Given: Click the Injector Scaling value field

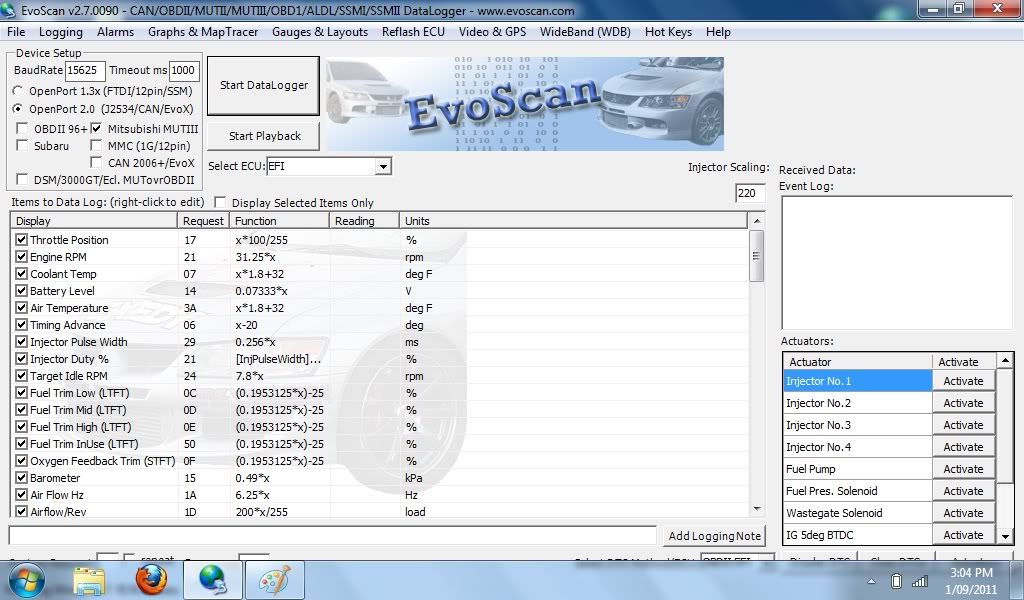Looking at the screenshot, I should [750, 193].
